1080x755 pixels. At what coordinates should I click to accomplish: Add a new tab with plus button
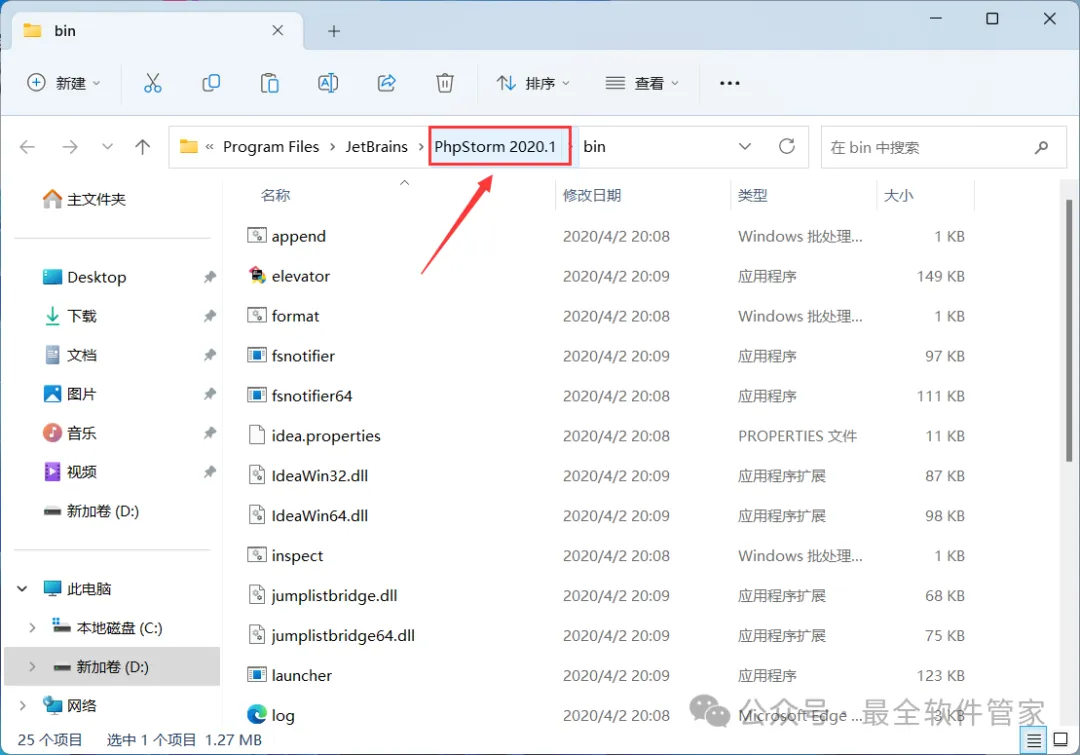[334, 31]
